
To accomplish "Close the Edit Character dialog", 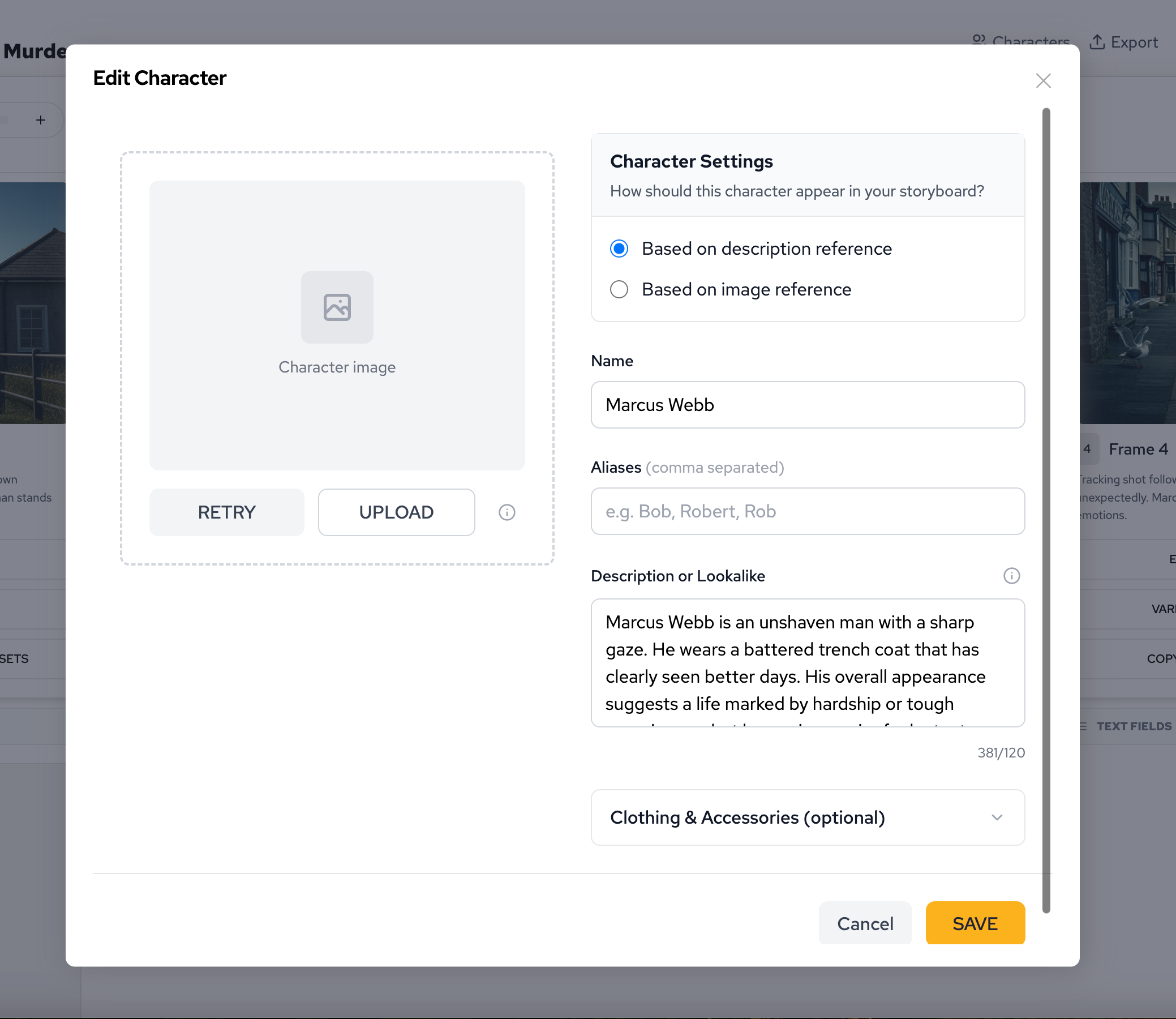I will 1042,81.
